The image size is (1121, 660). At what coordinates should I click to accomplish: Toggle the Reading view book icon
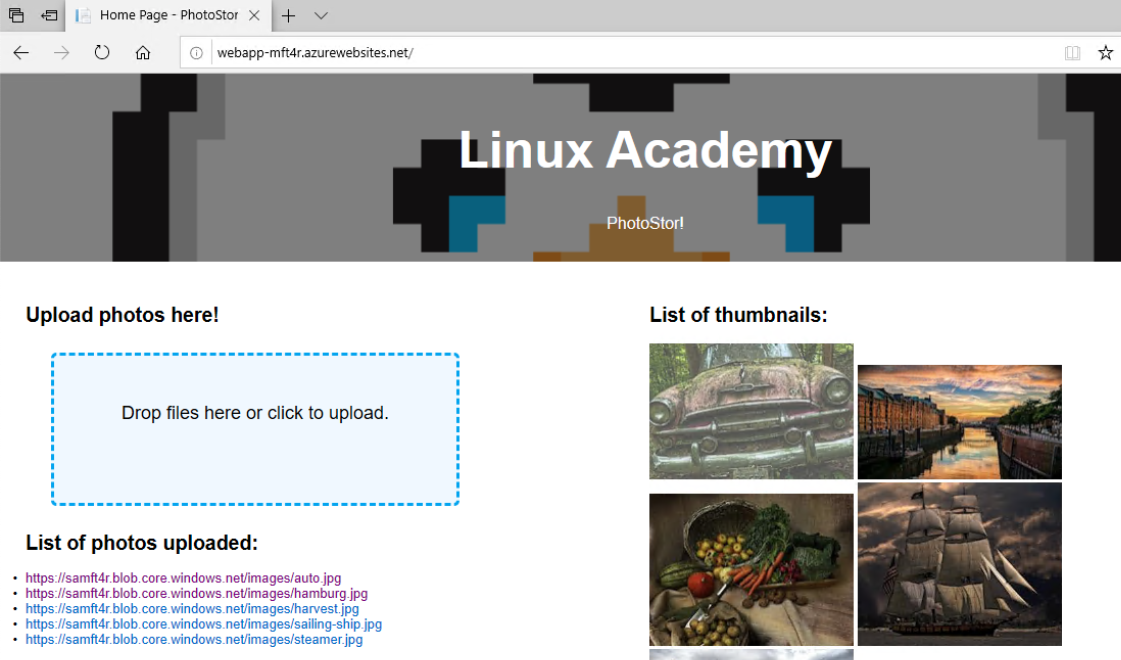click(x=1072, y=52)
